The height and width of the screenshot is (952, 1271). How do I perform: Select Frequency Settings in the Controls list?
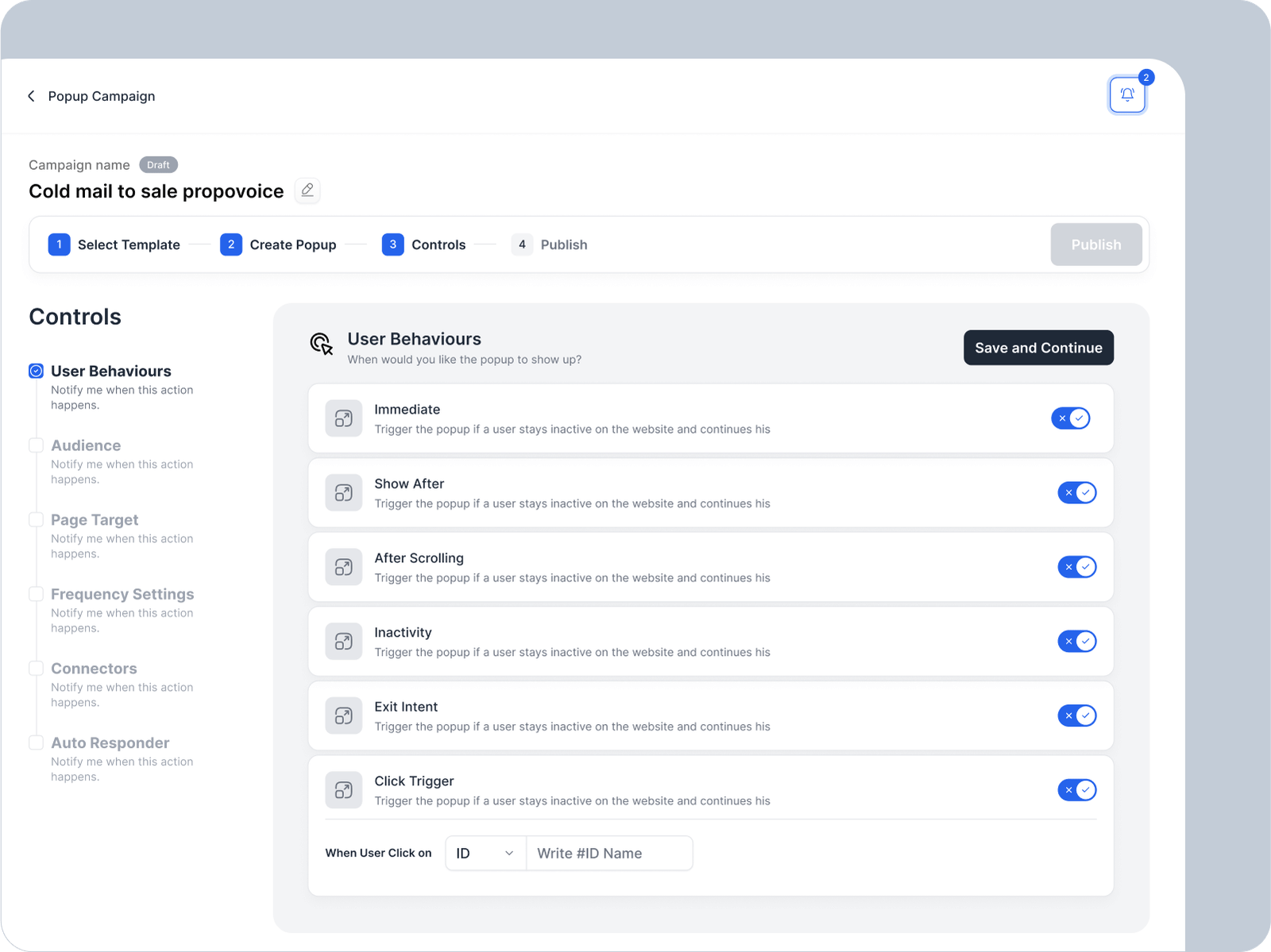[122, 595]
